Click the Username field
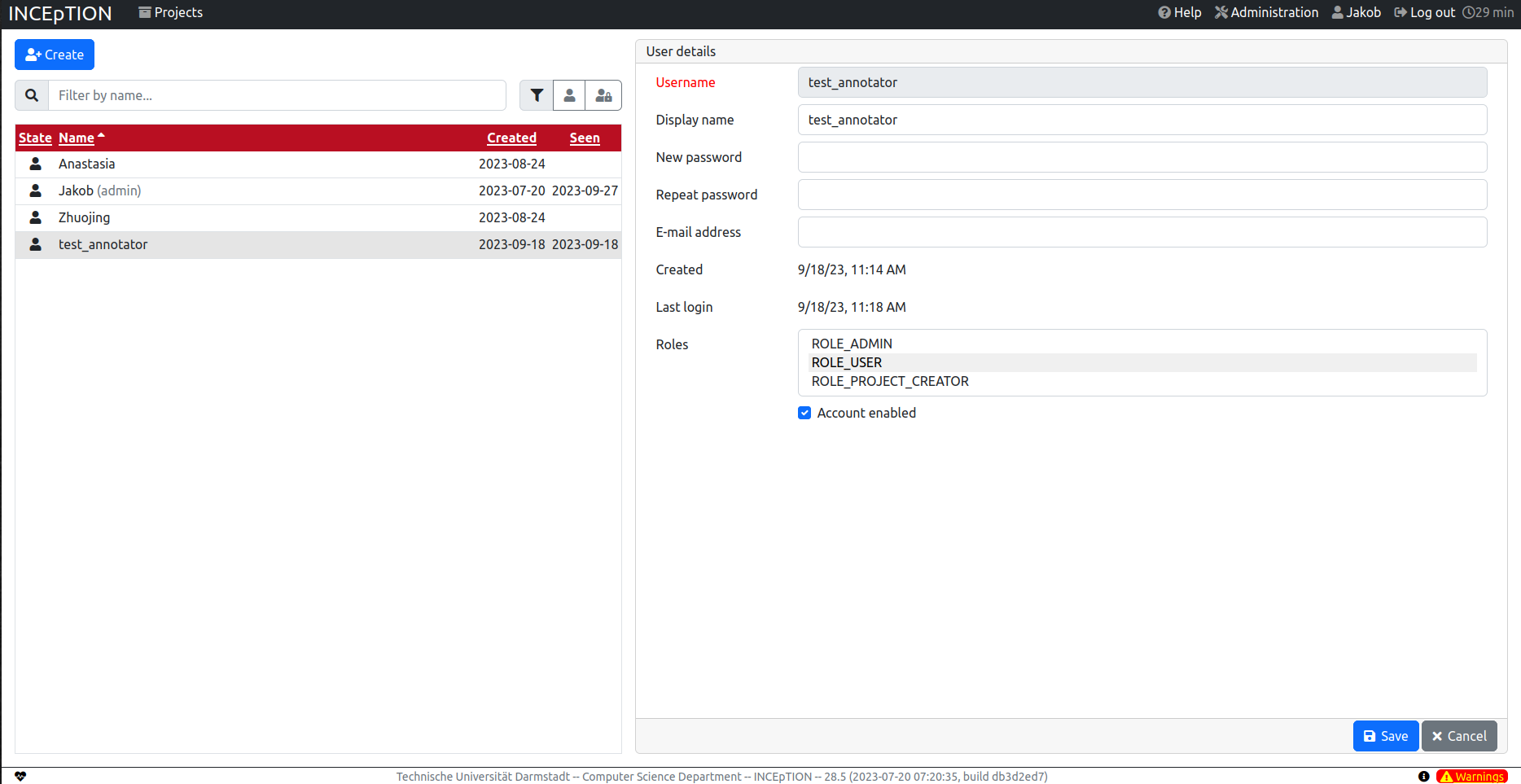Image resolution: width=1521 pixels, height=784 pixels. tap(1142, 82)
